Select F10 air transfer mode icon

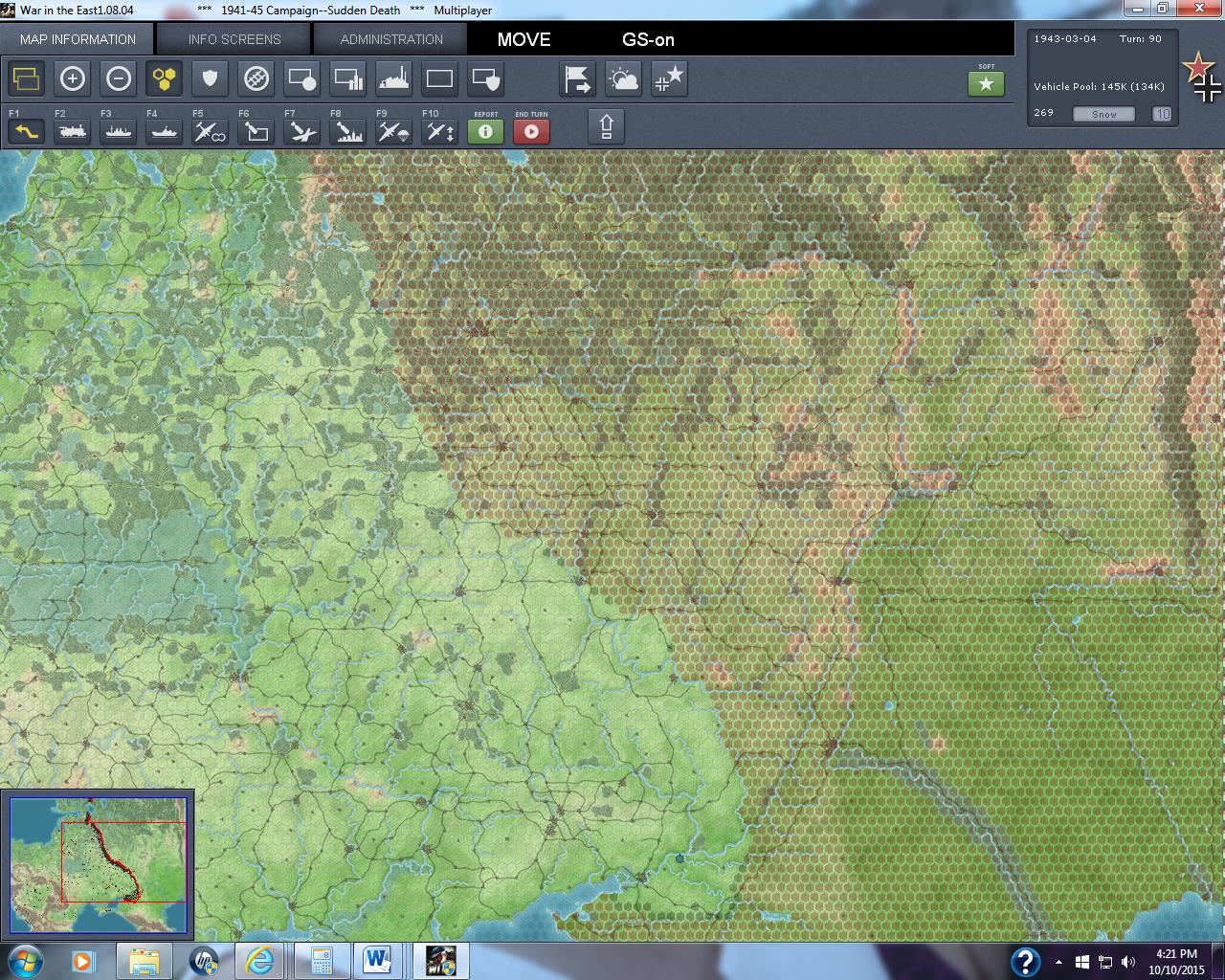440,131
